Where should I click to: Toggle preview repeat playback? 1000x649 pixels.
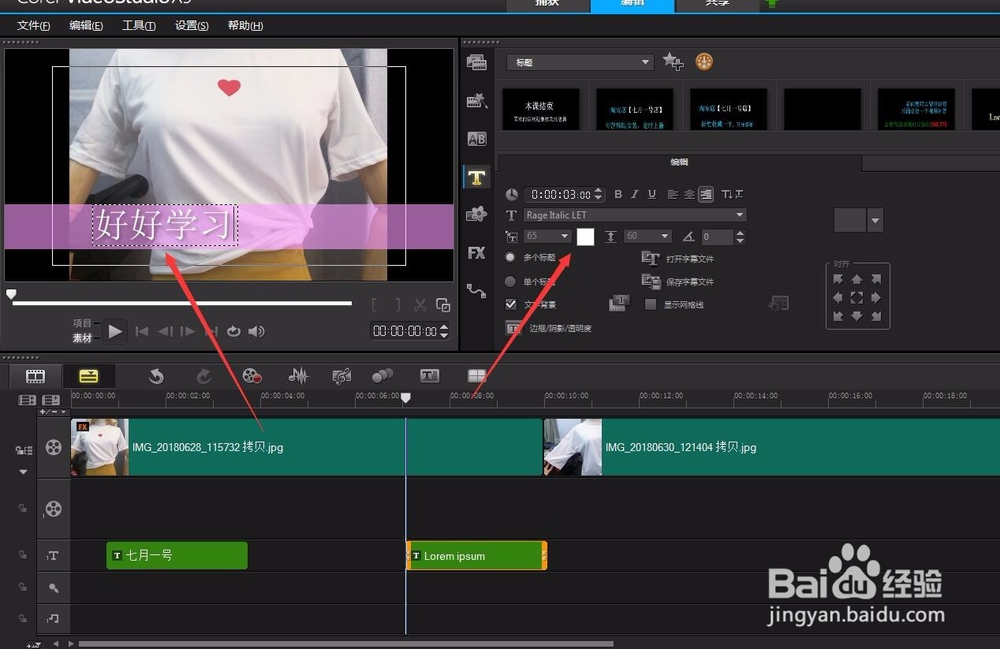(233, 332)
